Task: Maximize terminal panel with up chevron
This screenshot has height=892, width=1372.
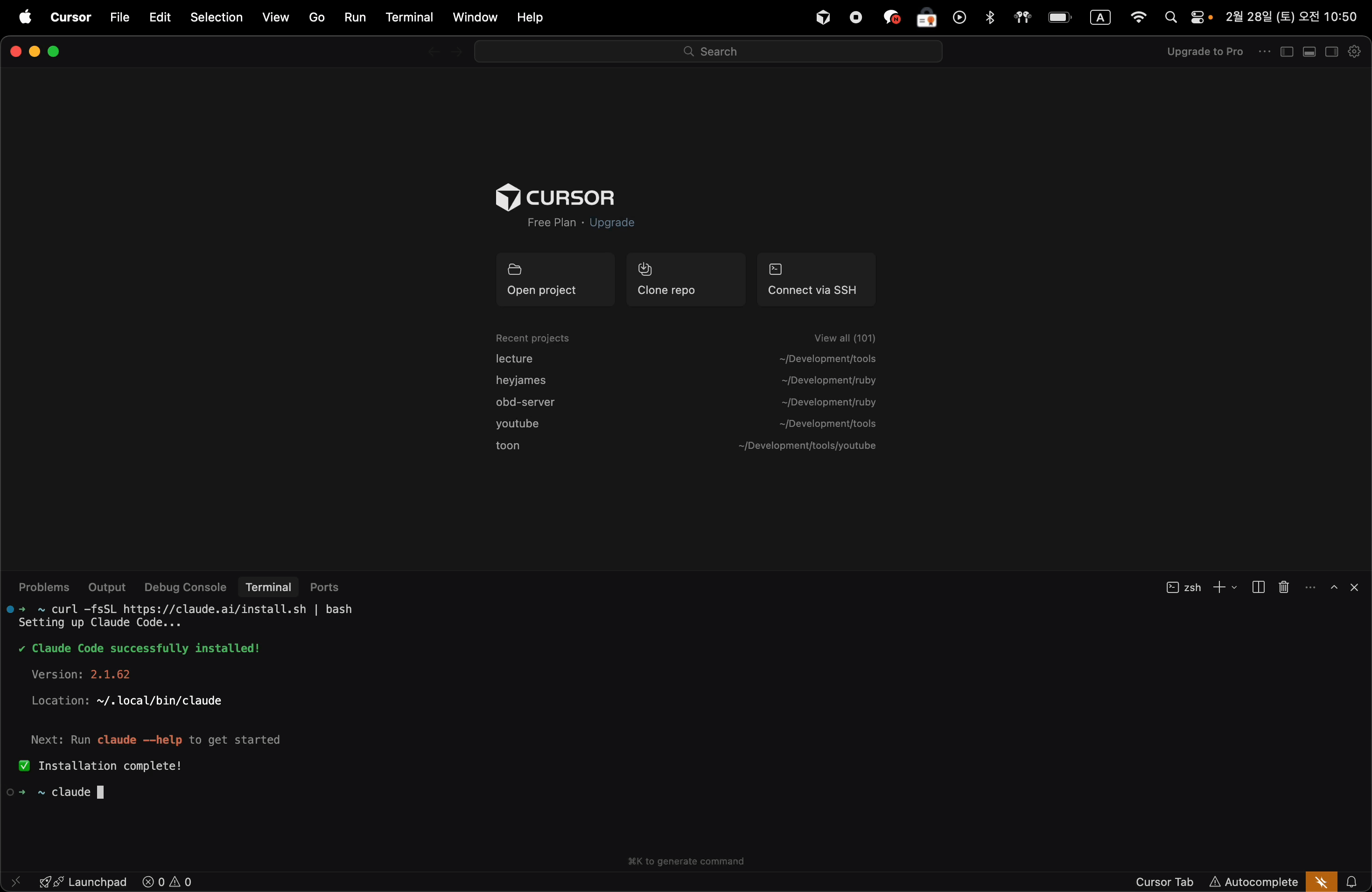Action: (1334, 587)
